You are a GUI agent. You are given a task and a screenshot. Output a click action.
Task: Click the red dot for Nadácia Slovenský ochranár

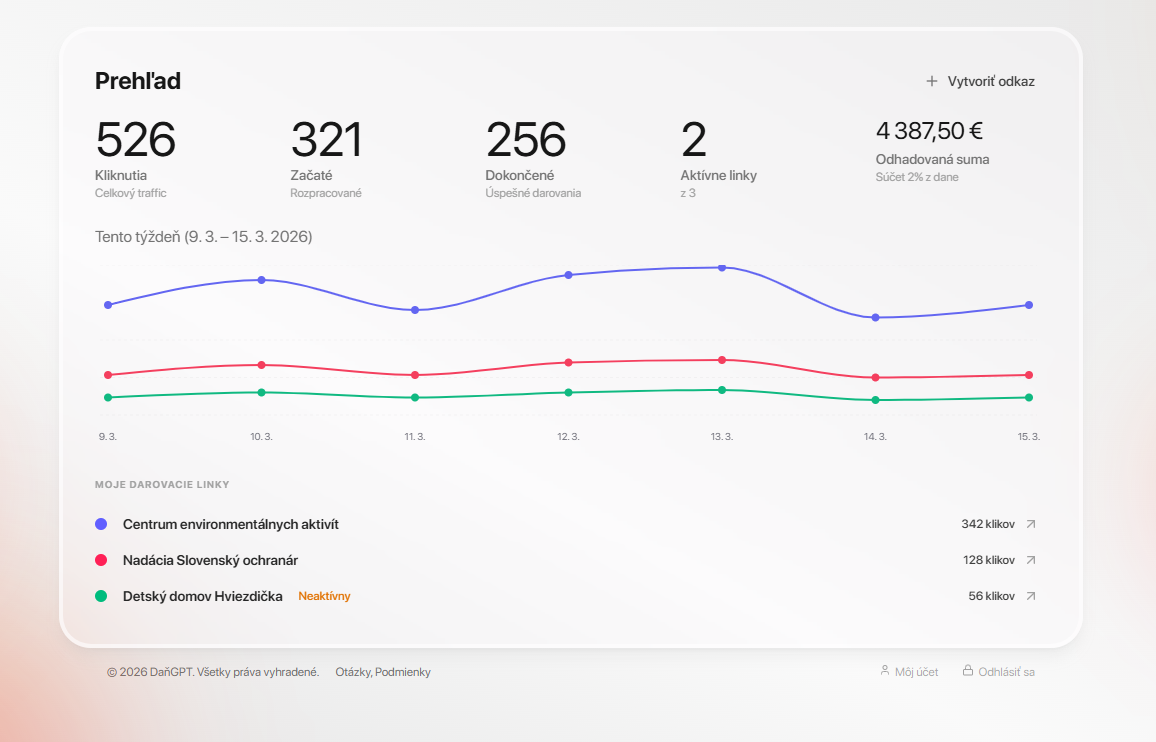click(101, 560)
